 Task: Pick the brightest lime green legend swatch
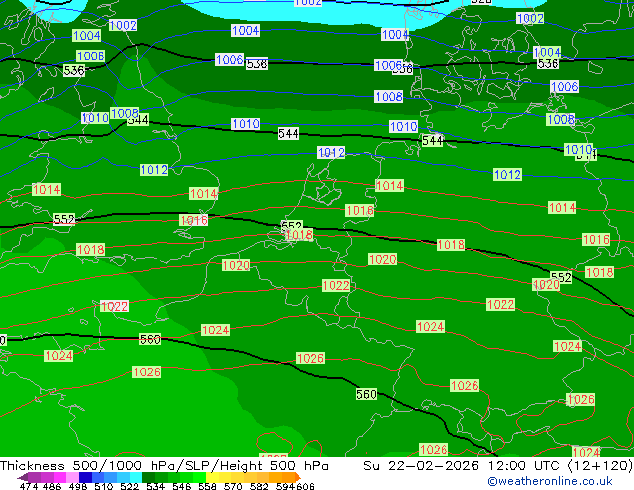point(199,477)
